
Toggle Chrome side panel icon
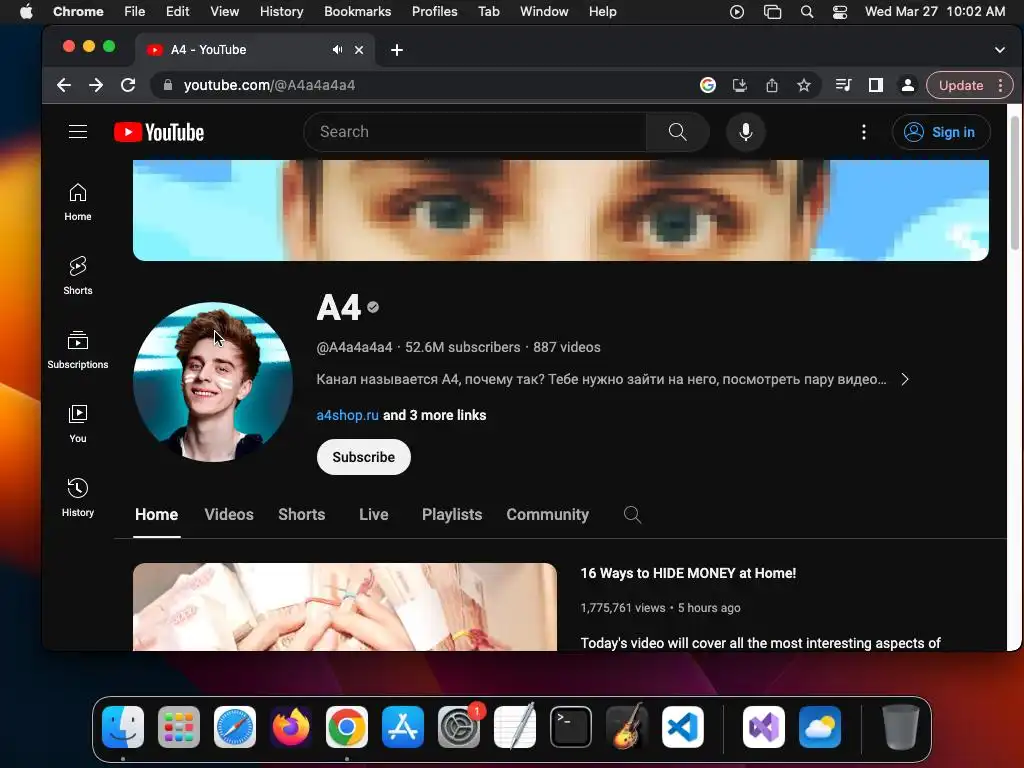pos(876,85)
